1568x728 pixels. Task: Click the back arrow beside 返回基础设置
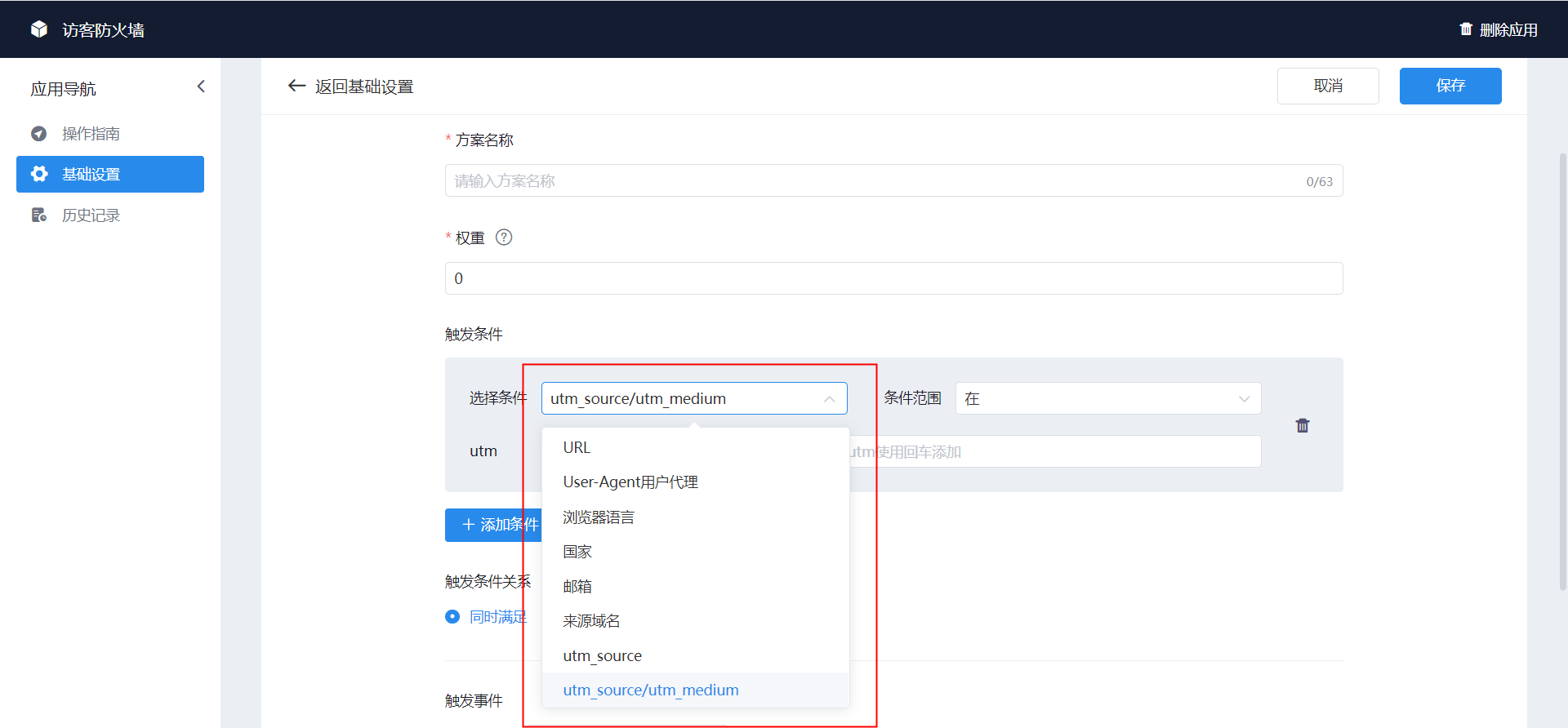pyautogui.click(x=296, y=86)
